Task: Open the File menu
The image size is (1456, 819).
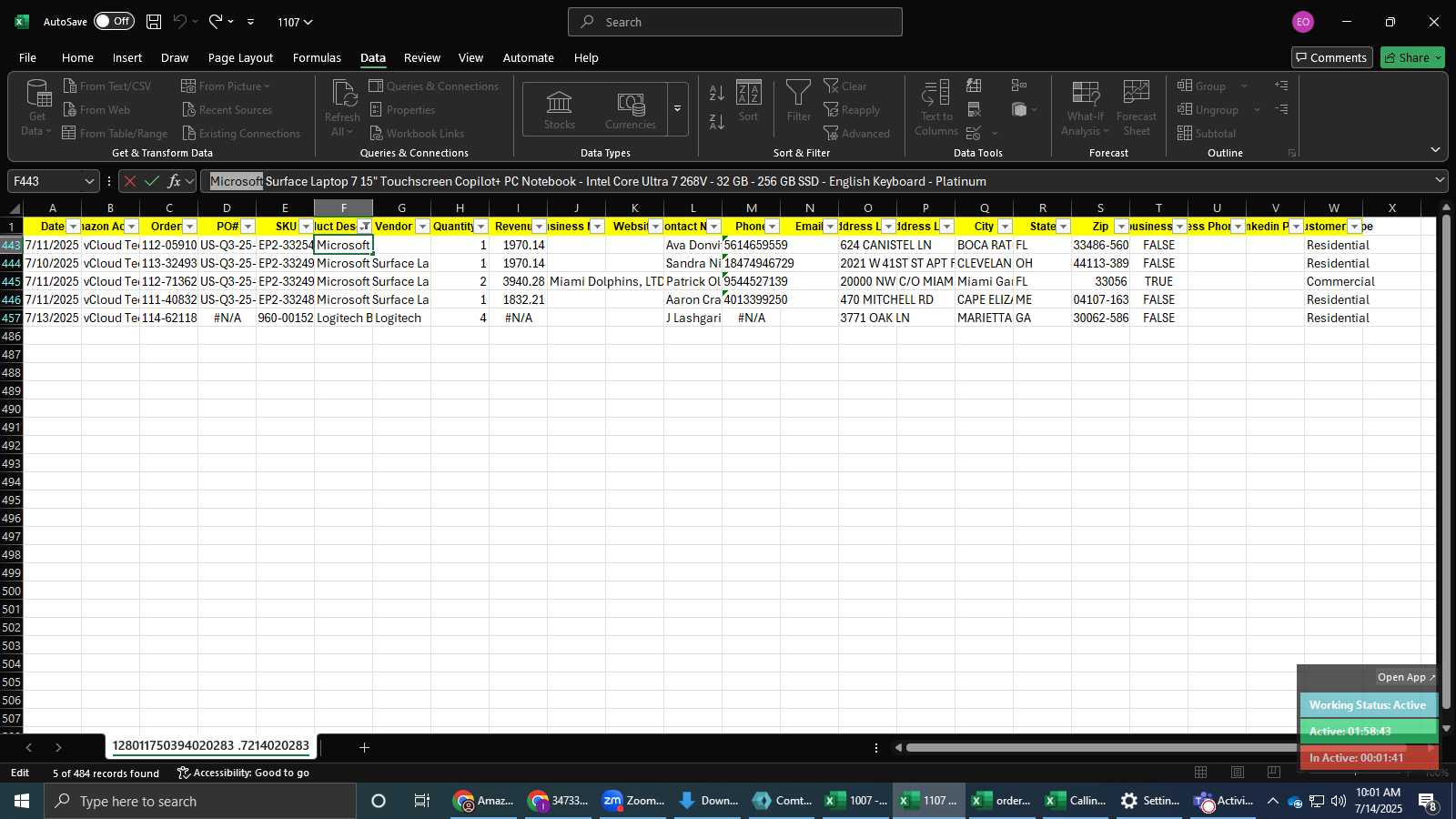Action: coord(27,57)
